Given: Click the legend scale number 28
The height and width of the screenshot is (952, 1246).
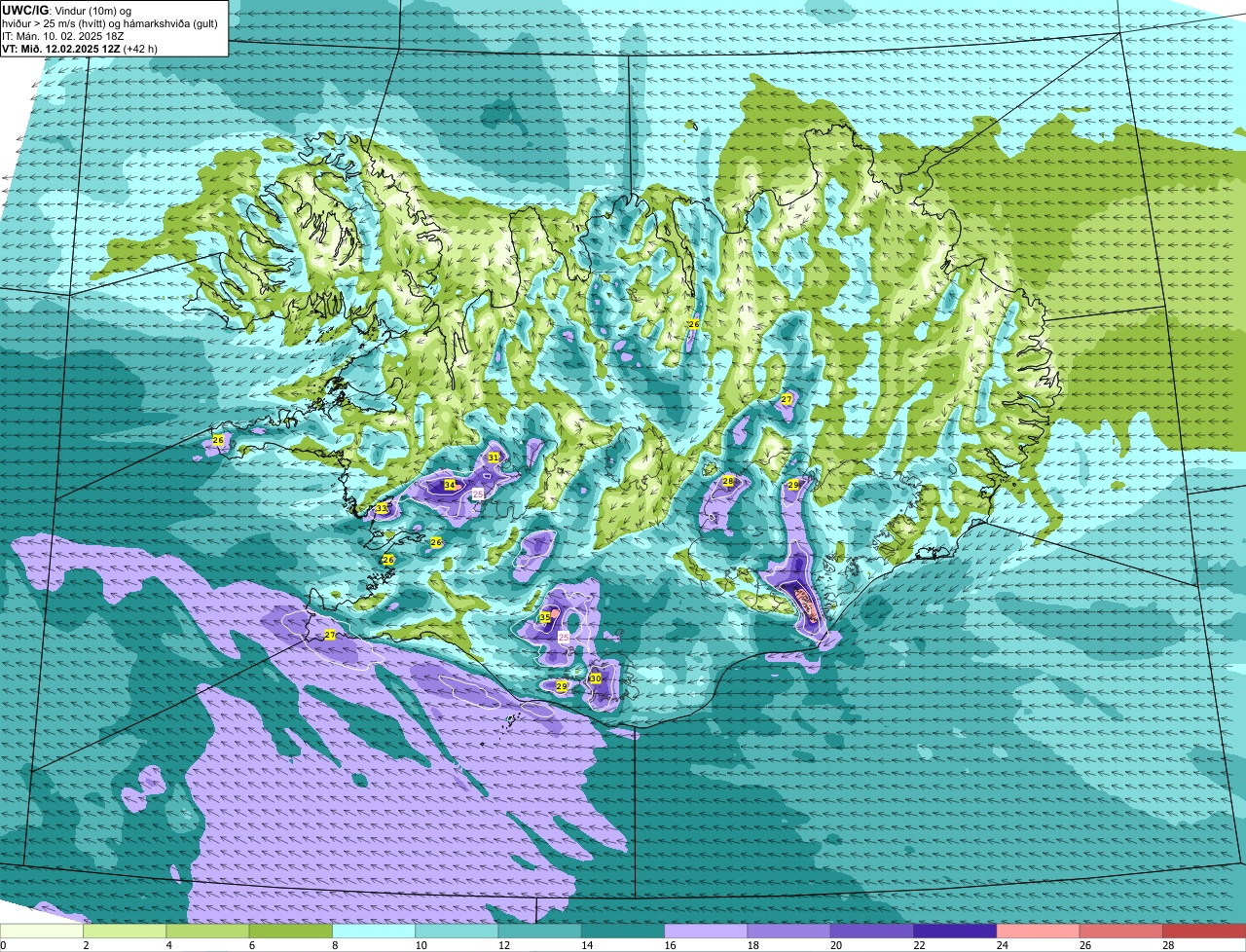Looking at the screenshot, I should pos(1168,945).
